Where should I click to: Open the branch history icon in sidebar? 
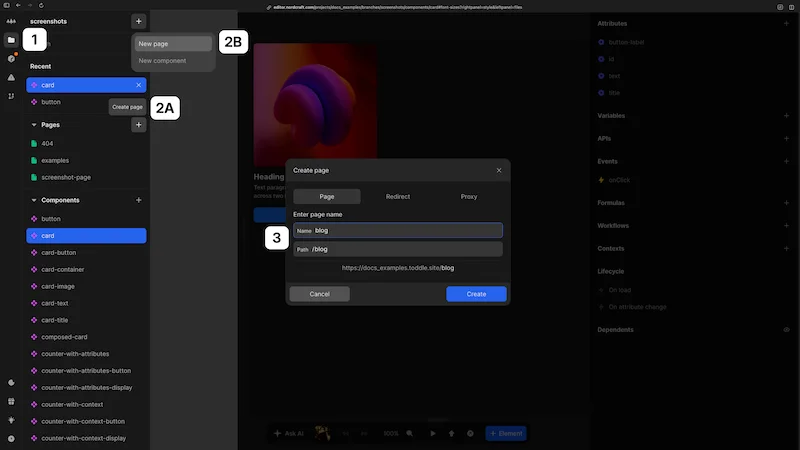(x=11, y=96)
